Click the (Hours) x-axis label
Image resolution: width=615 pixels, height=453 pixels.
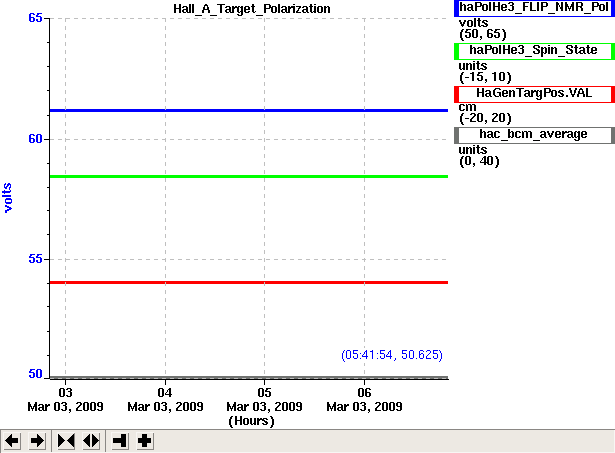(x=251, y=421)
